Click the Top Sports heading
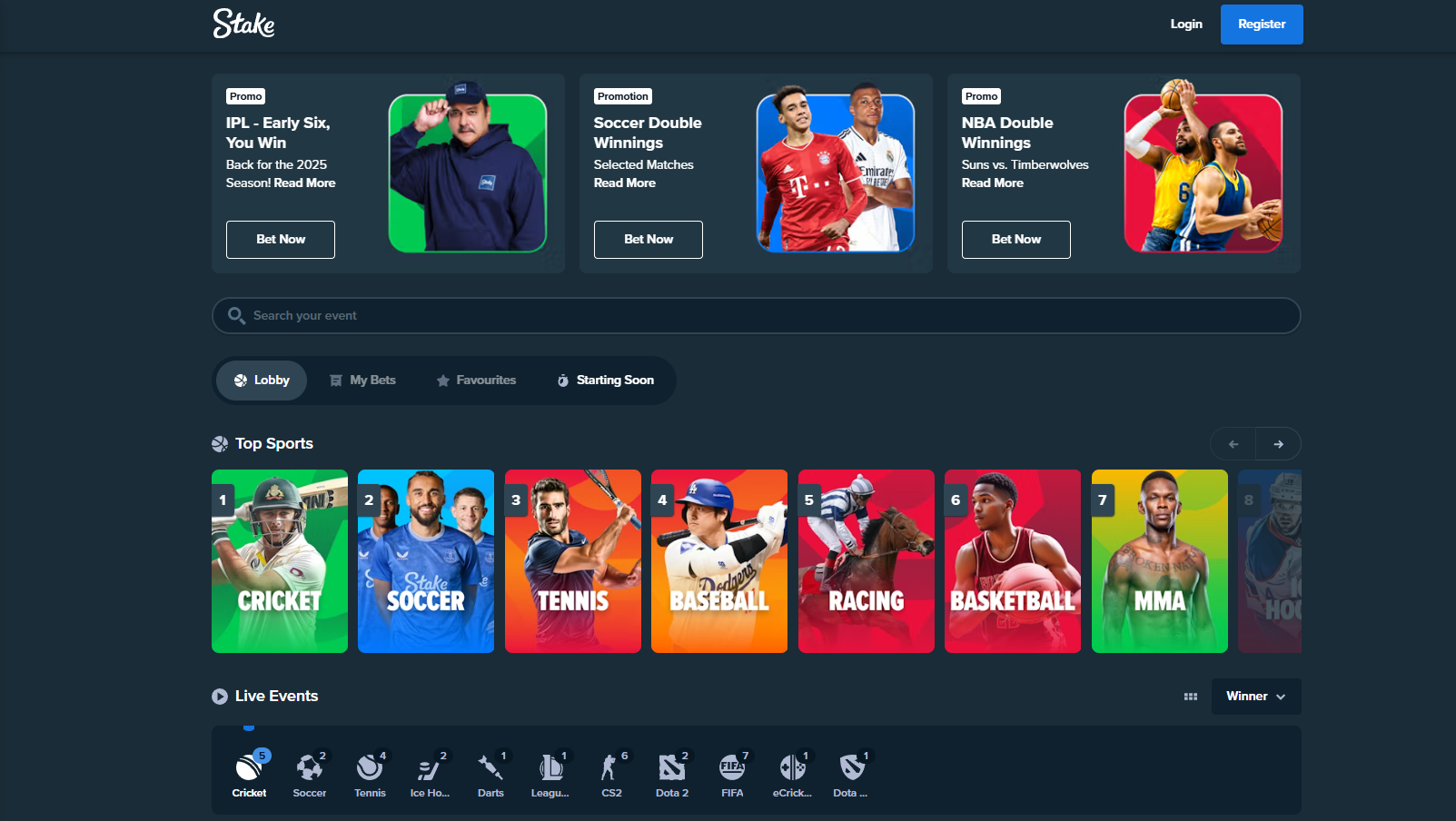1456x821 pixels. 274,443
